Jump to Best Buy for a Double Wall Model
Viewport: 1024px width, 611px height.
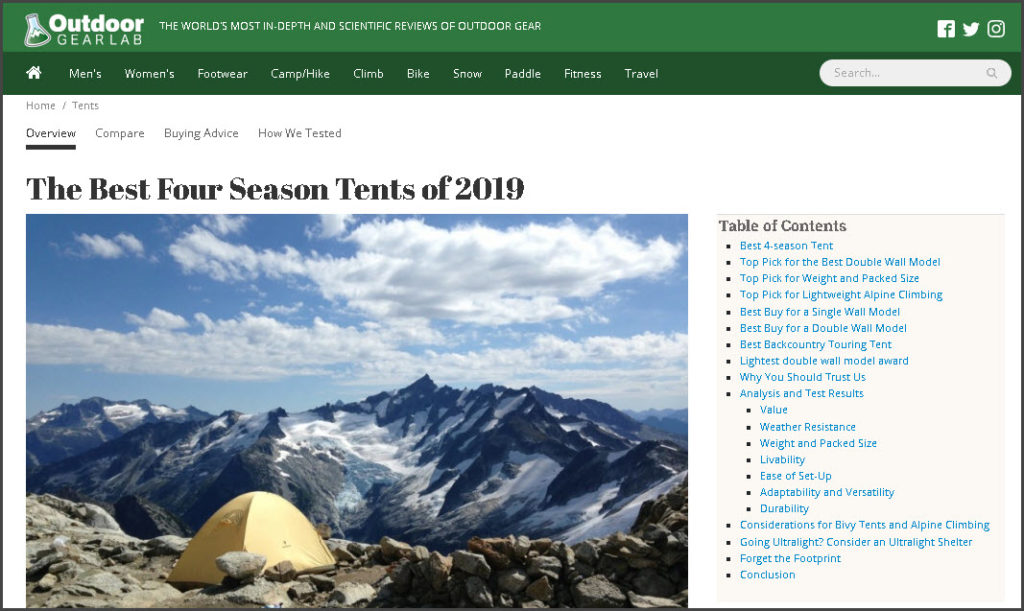823,328
